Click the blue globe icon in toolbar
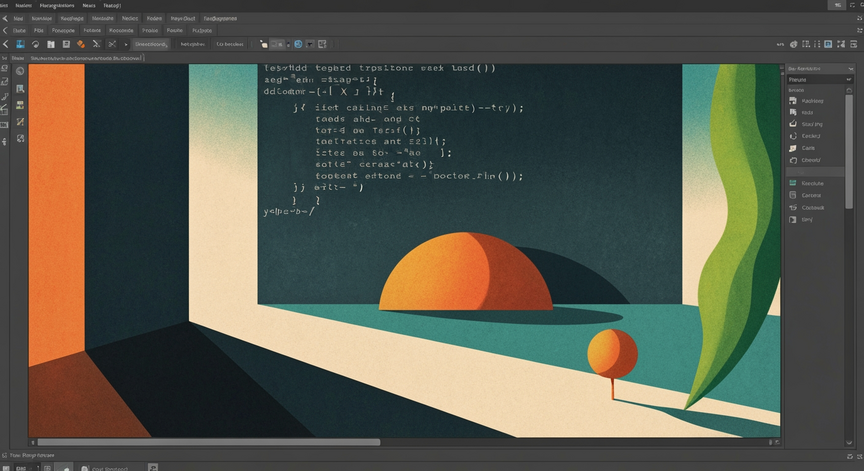Viewport: 864px width, 471px height. (298, 44)
